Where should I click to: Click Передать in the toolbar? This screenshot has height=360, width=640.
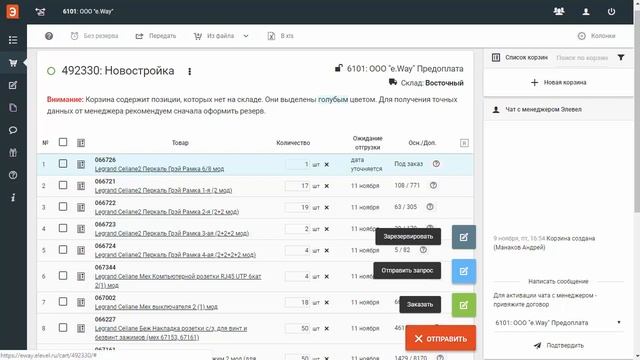[156, 36]
